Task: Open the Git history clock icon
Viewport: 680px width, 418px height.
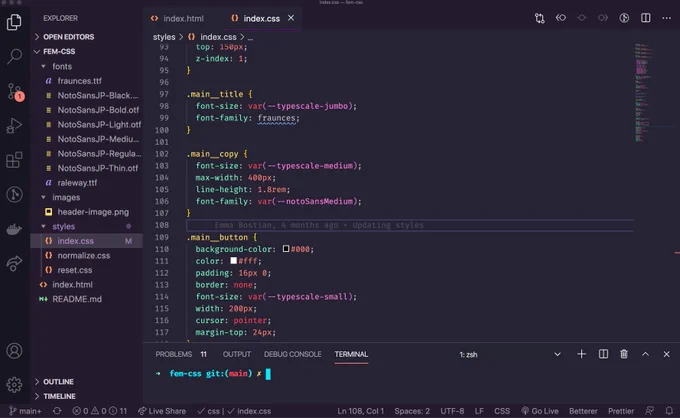Action: pyautogui.click(x=14, y=194)
